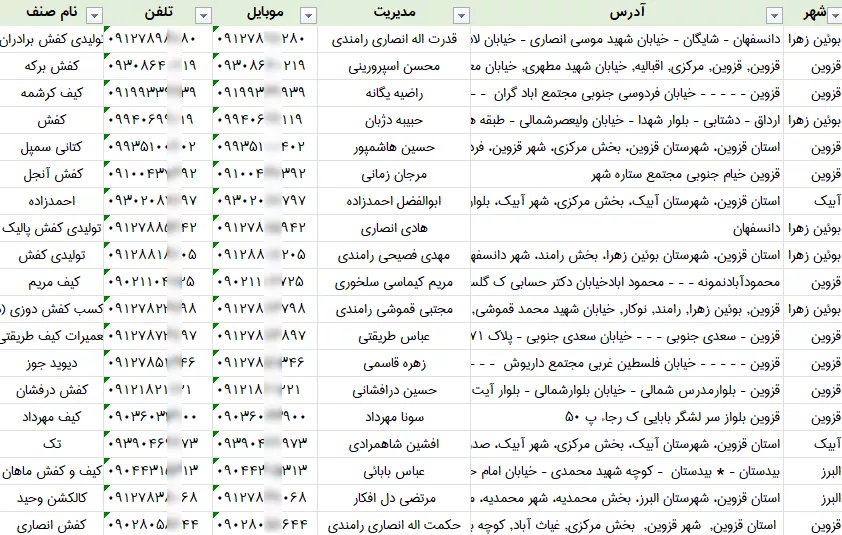Image resolution: width=842 pixels, height=535 pixels.
Task: Select the کفش آنجل shop name cell
Action: click(x=52, y=174)
